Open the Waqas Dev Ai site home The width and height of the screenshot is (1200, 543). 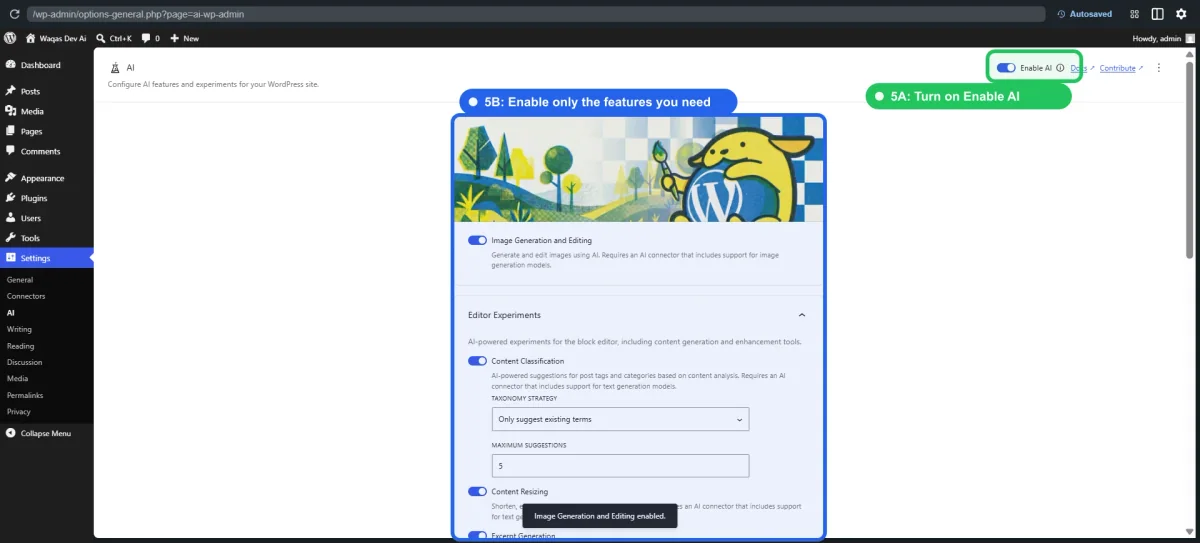click(56, 38)
